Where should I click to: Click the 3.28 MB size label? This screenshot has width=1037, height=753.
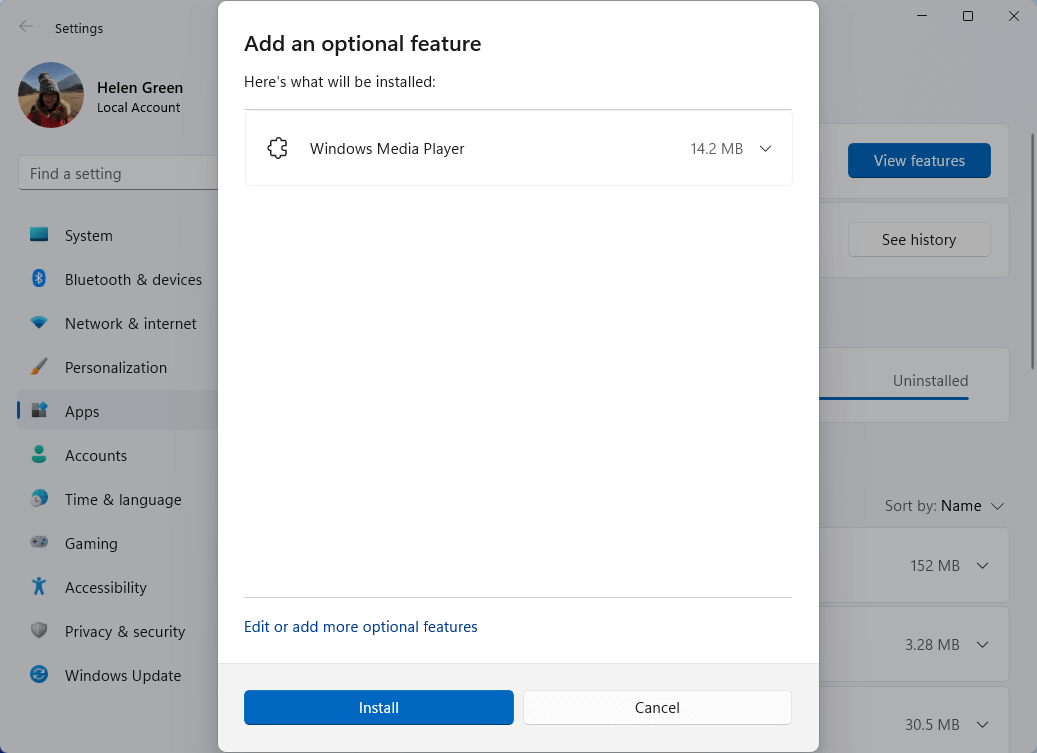(932, 645)
